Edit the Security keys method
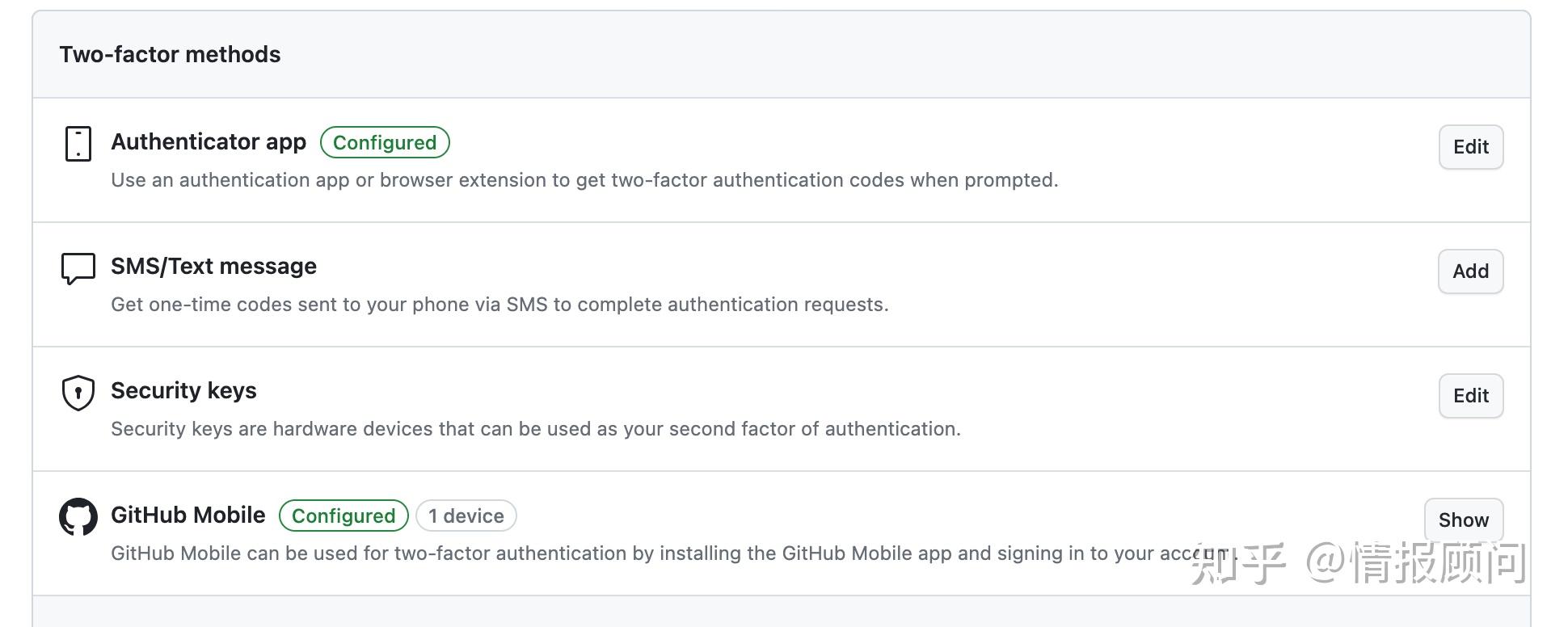The image size is (1568, 627). (x=1470, y=396)
